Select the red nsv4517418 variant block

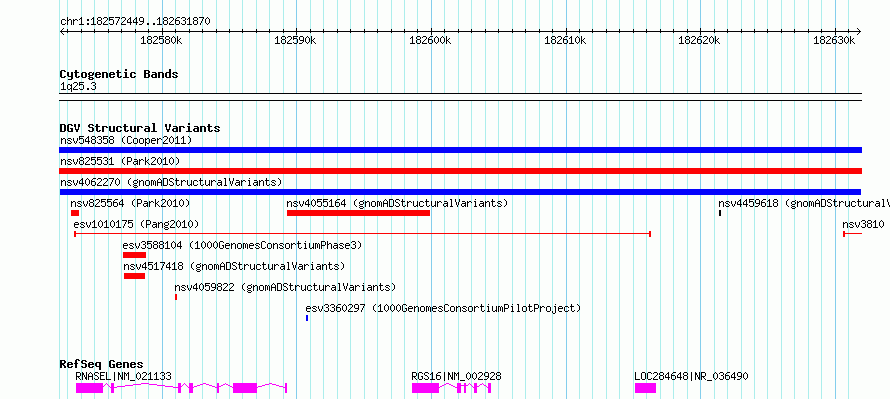pyautogui.click(x=135, y=276)
